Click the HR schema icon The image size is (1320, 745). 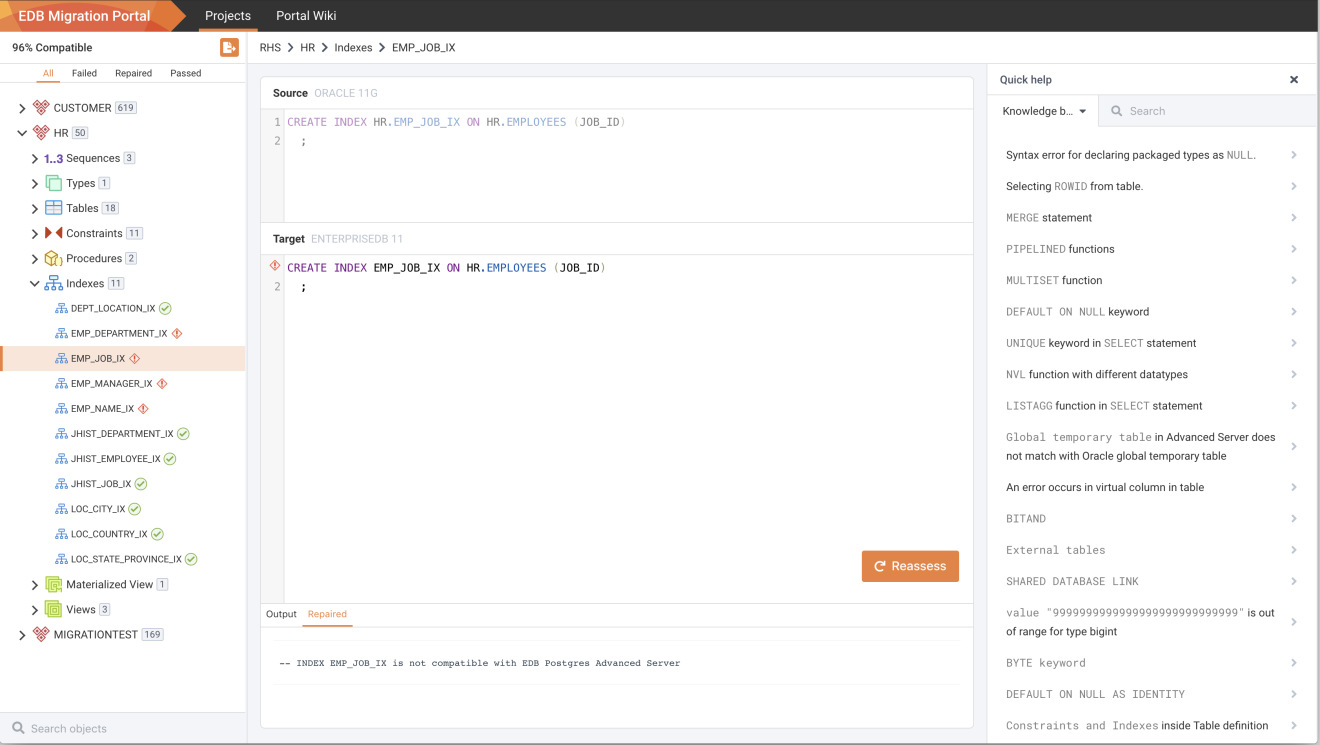click(41, 133)
